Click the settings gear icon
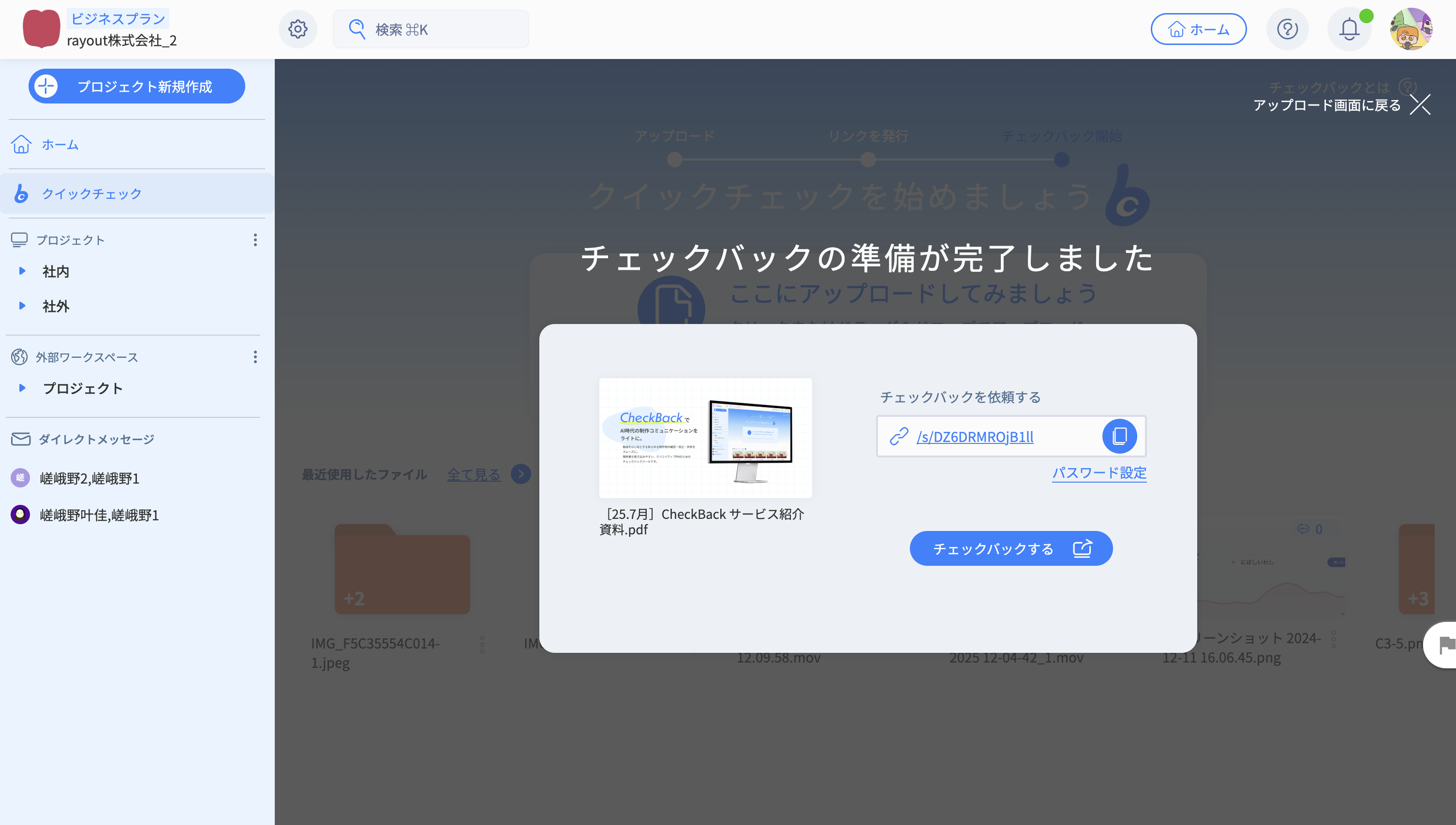This screenshot has height=825, width=1456. point(297,29)
